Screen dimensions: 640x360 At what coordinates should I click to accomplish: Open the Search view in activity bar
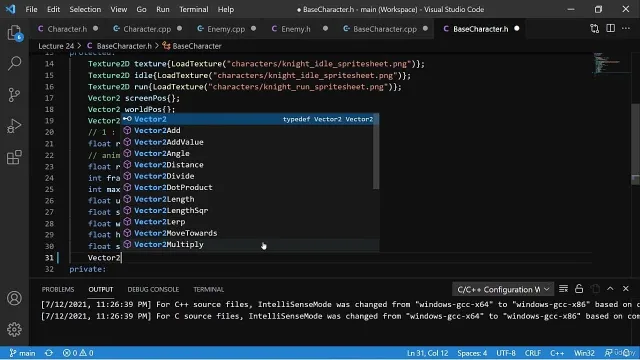tap(14, 63)
